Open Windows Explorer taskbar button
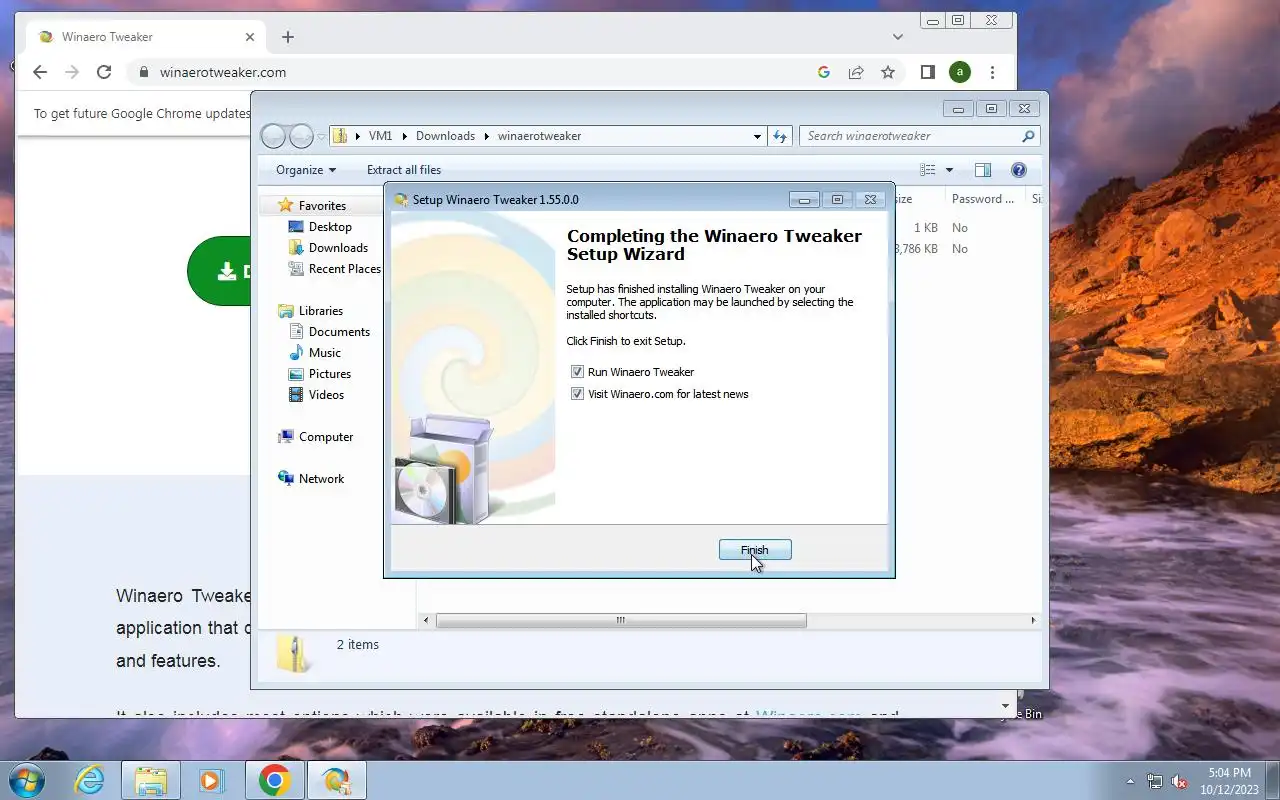 click(x=151, y=780)
